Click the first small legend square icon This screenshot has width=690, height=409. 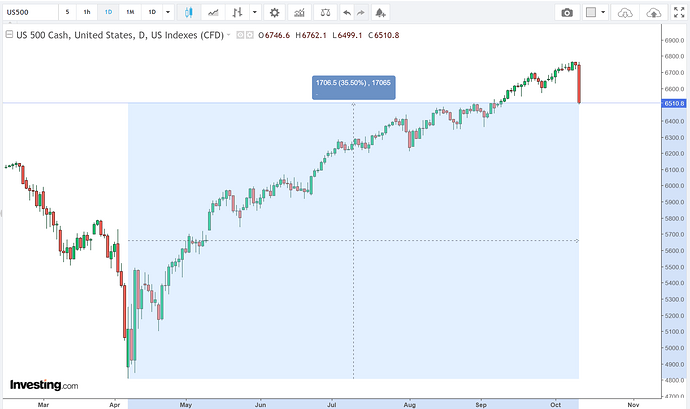tap(240, 35)
